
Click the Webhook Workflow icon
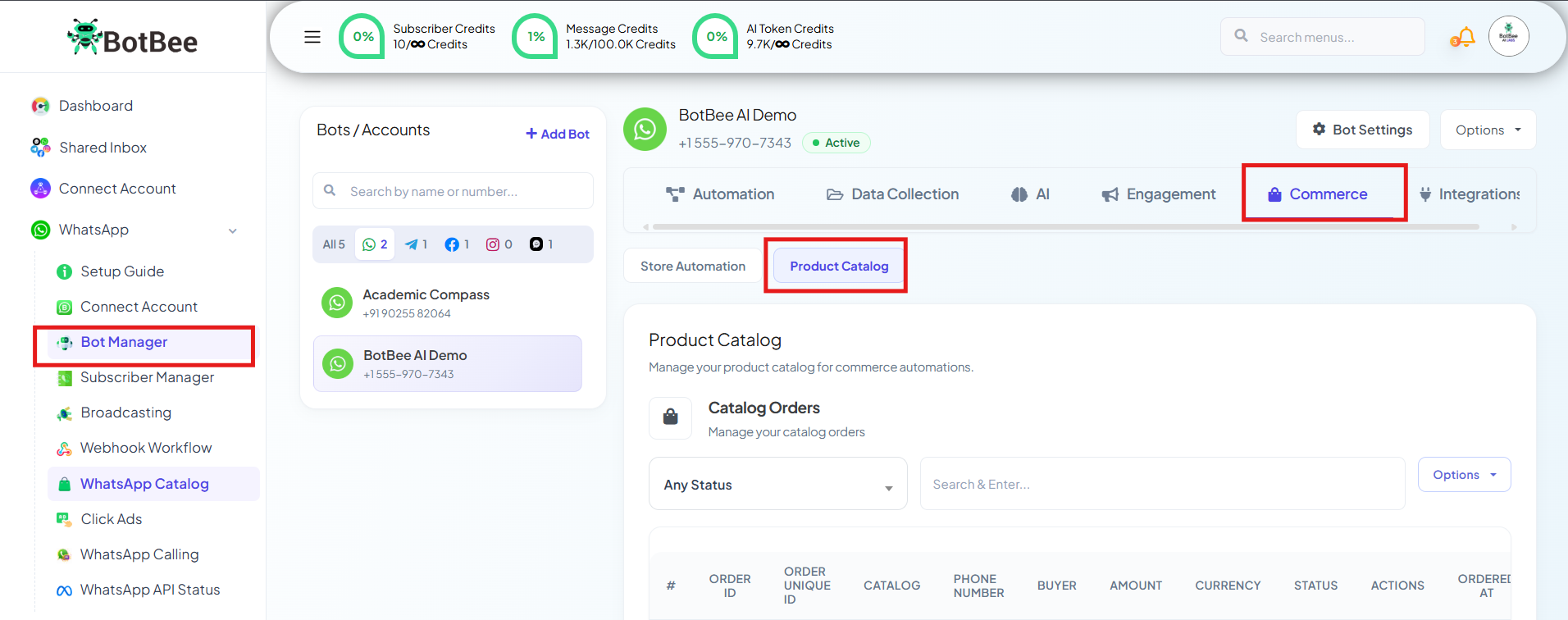64,449
